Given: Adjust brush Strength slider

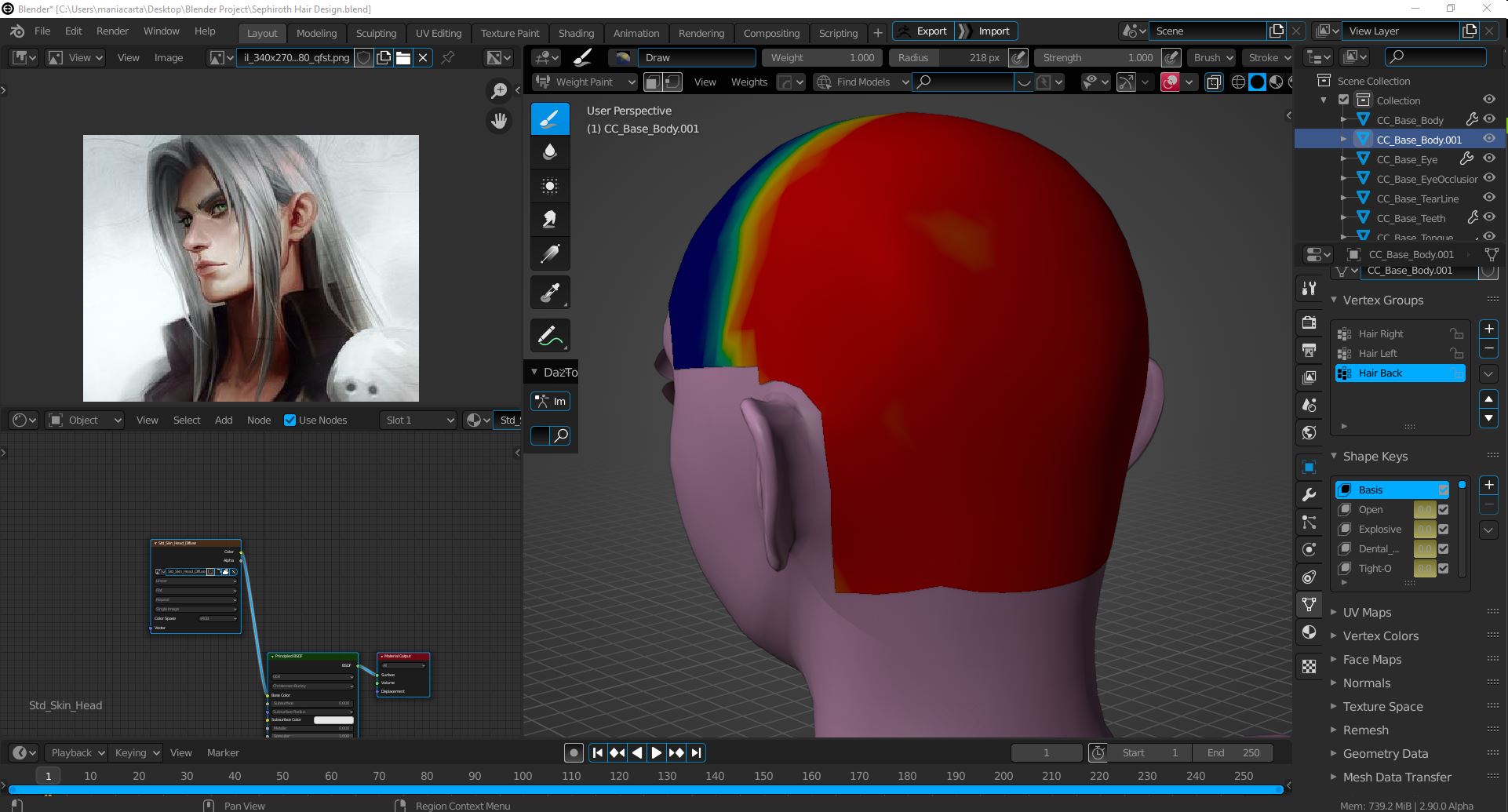Looking at the screenshot, I should click(1098, 57).
